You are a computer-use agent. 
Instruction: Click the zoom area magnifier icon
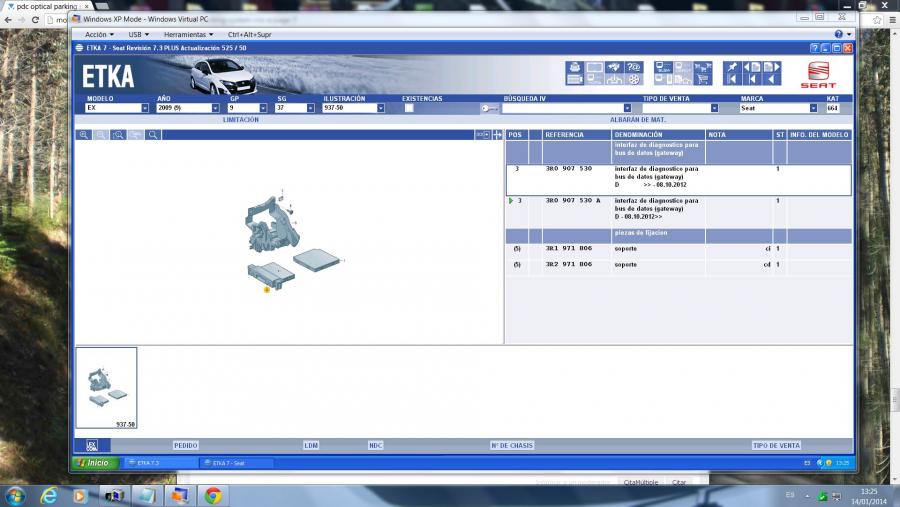coord(118,135)
